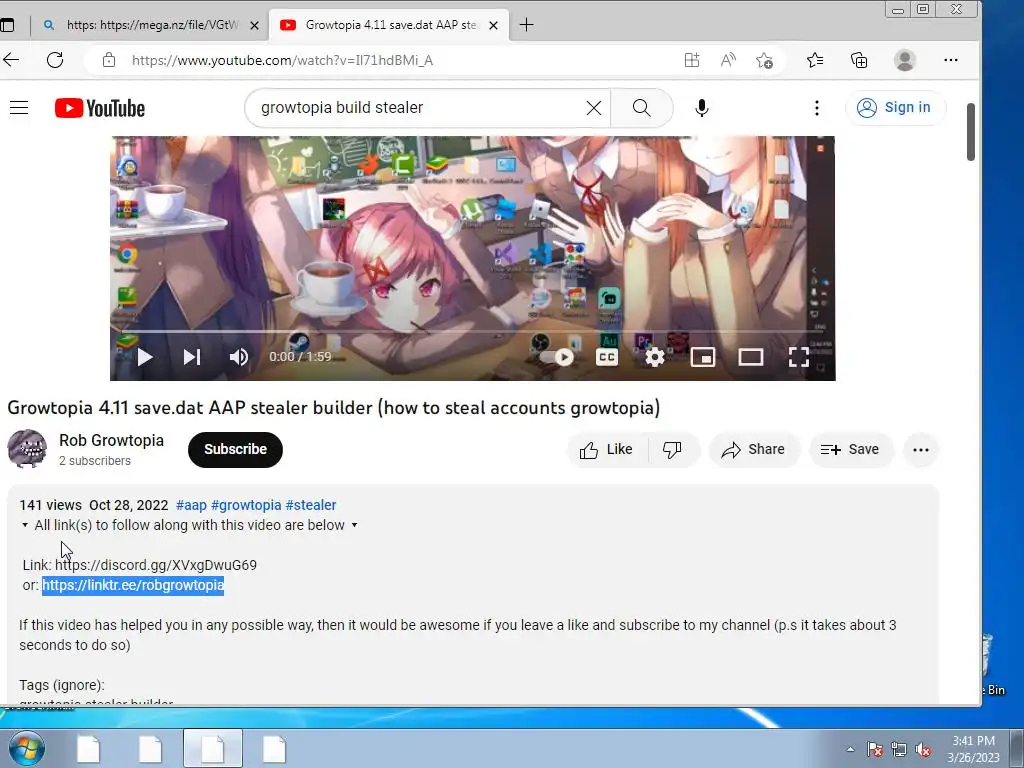The width and height of the screenshot is (1024, 768).
Task: Open browser Settings and more menu
Action: coord(951,60)
